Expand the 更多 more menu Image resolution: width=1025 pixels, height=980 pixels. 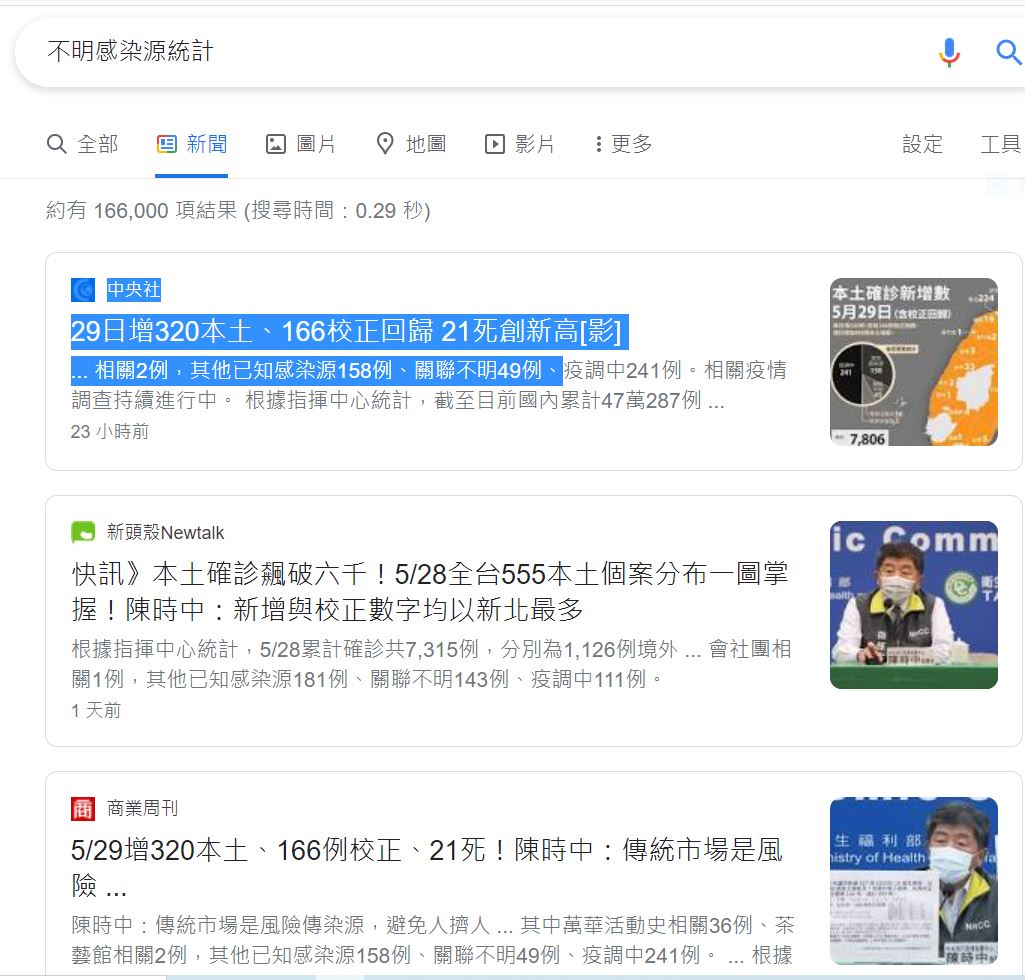click(623, 144)
